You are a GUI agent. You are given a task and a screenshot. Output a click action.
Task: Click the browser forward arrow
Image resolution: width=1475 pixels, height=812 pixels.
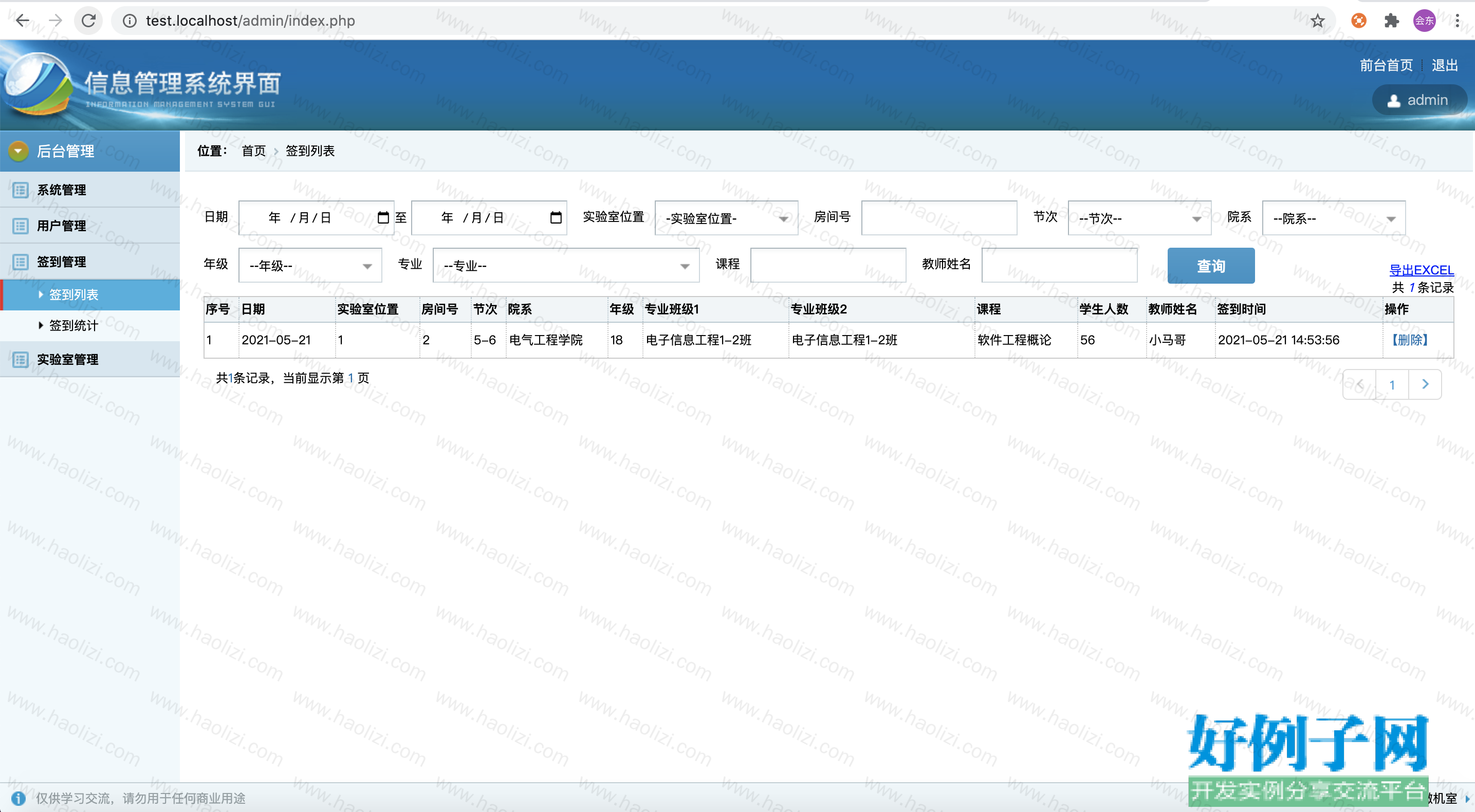(x=56, y=21)
